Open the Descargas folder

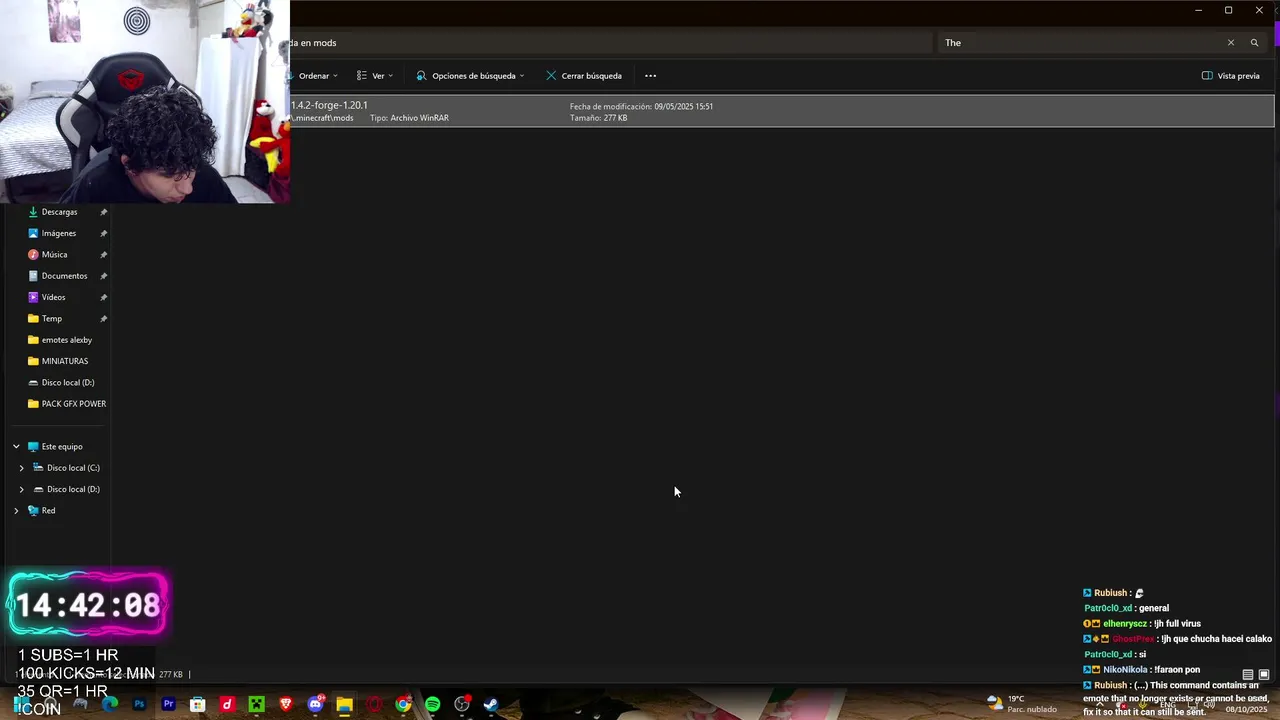pos(59,212)
